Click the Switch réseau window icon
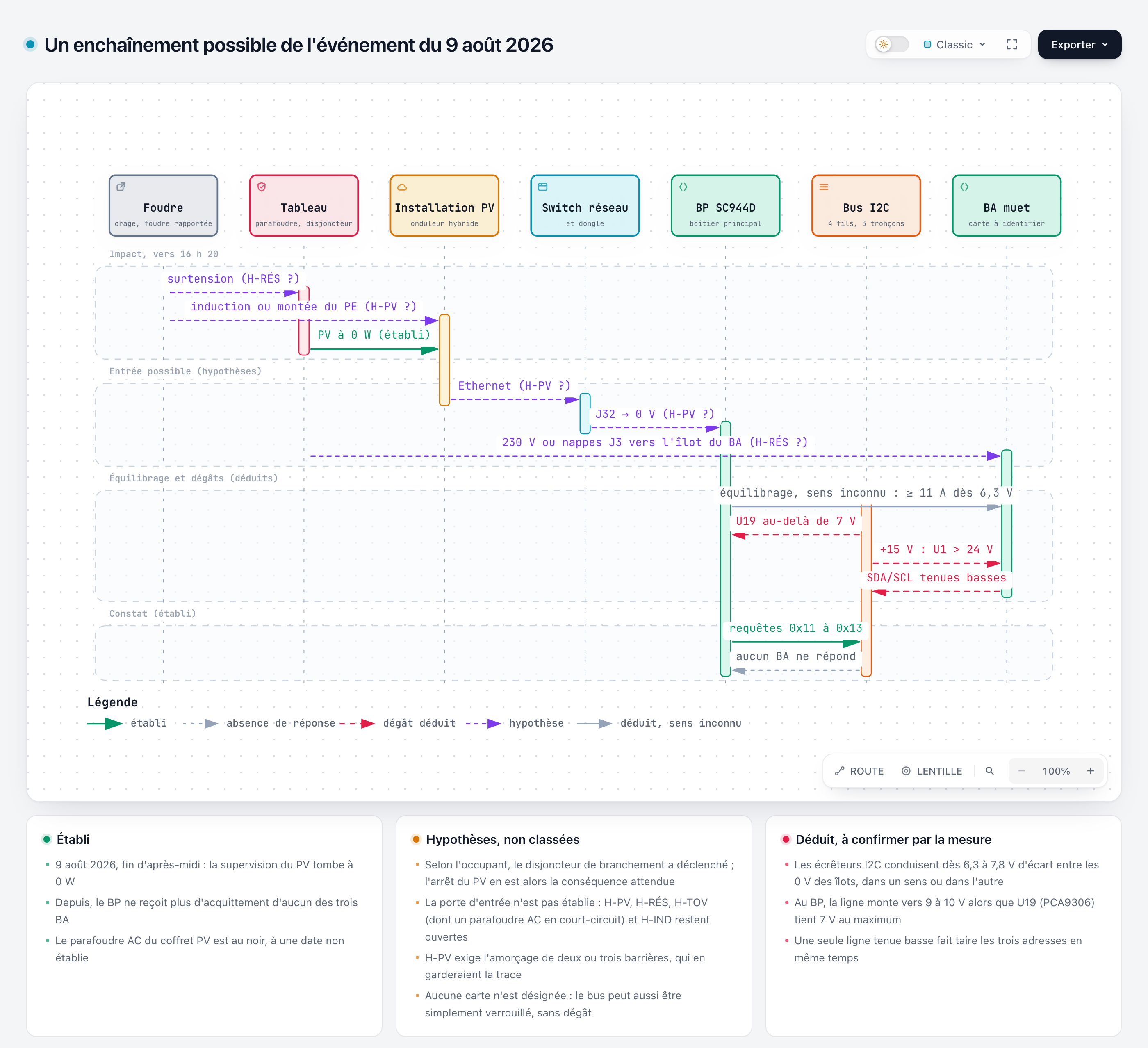 pos(543,187)
